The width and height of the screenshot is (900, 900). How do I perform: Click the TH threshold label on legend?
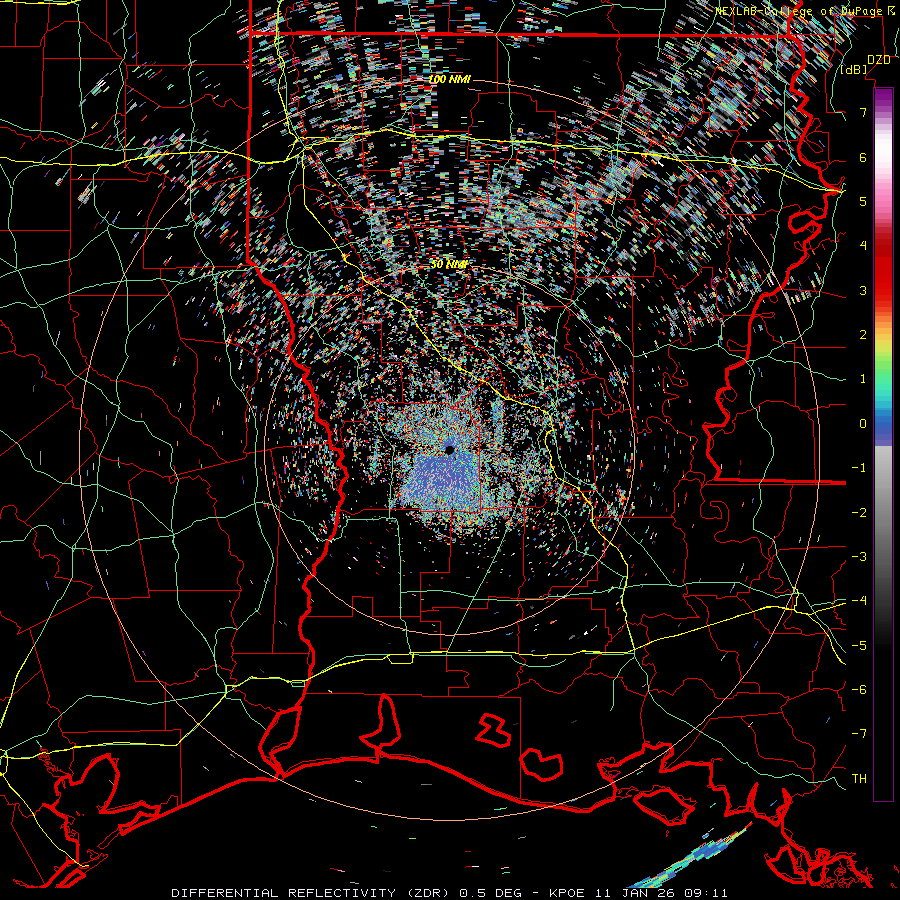coord(859,779)
